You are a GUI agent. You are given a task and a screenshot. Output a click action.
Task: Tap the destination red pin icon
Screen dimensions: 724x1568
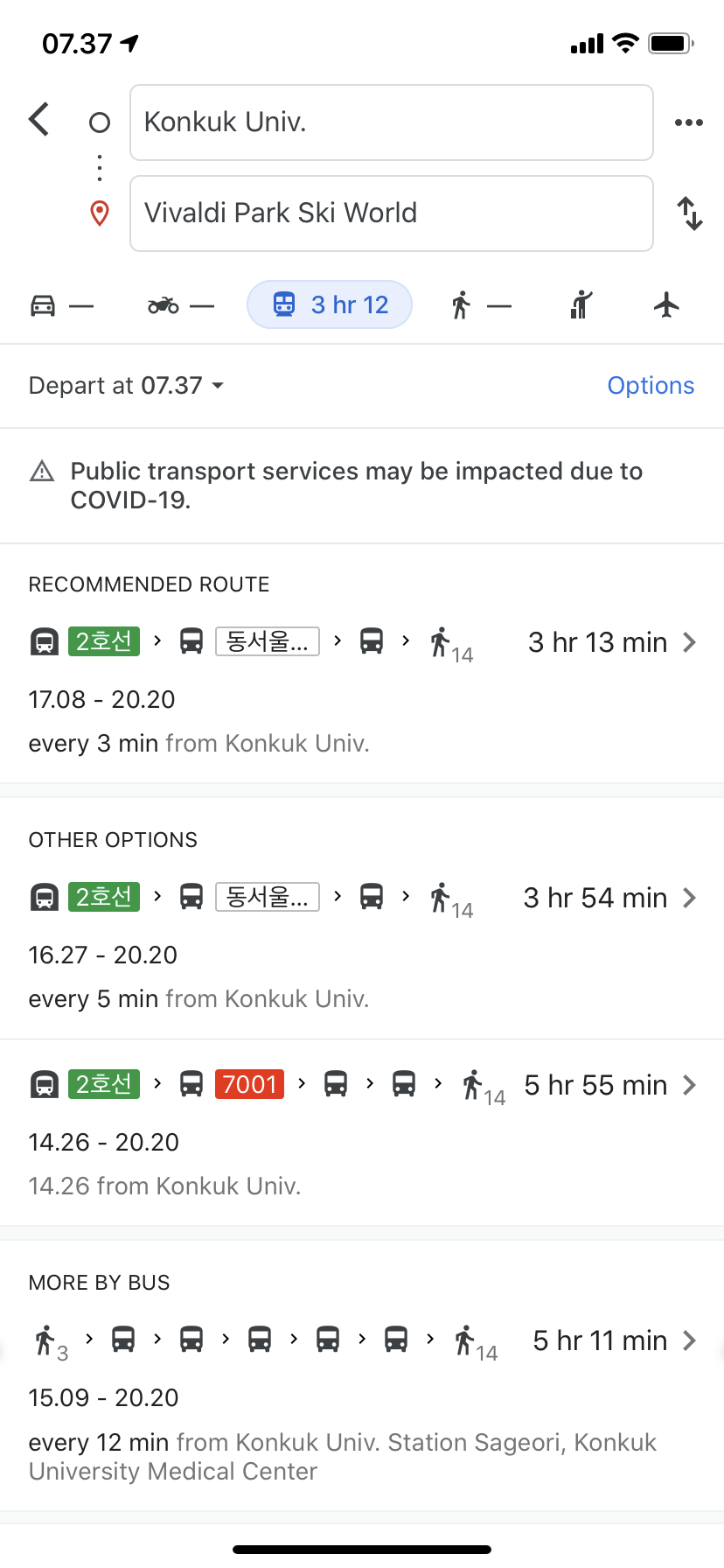click(x=100, y=213)
